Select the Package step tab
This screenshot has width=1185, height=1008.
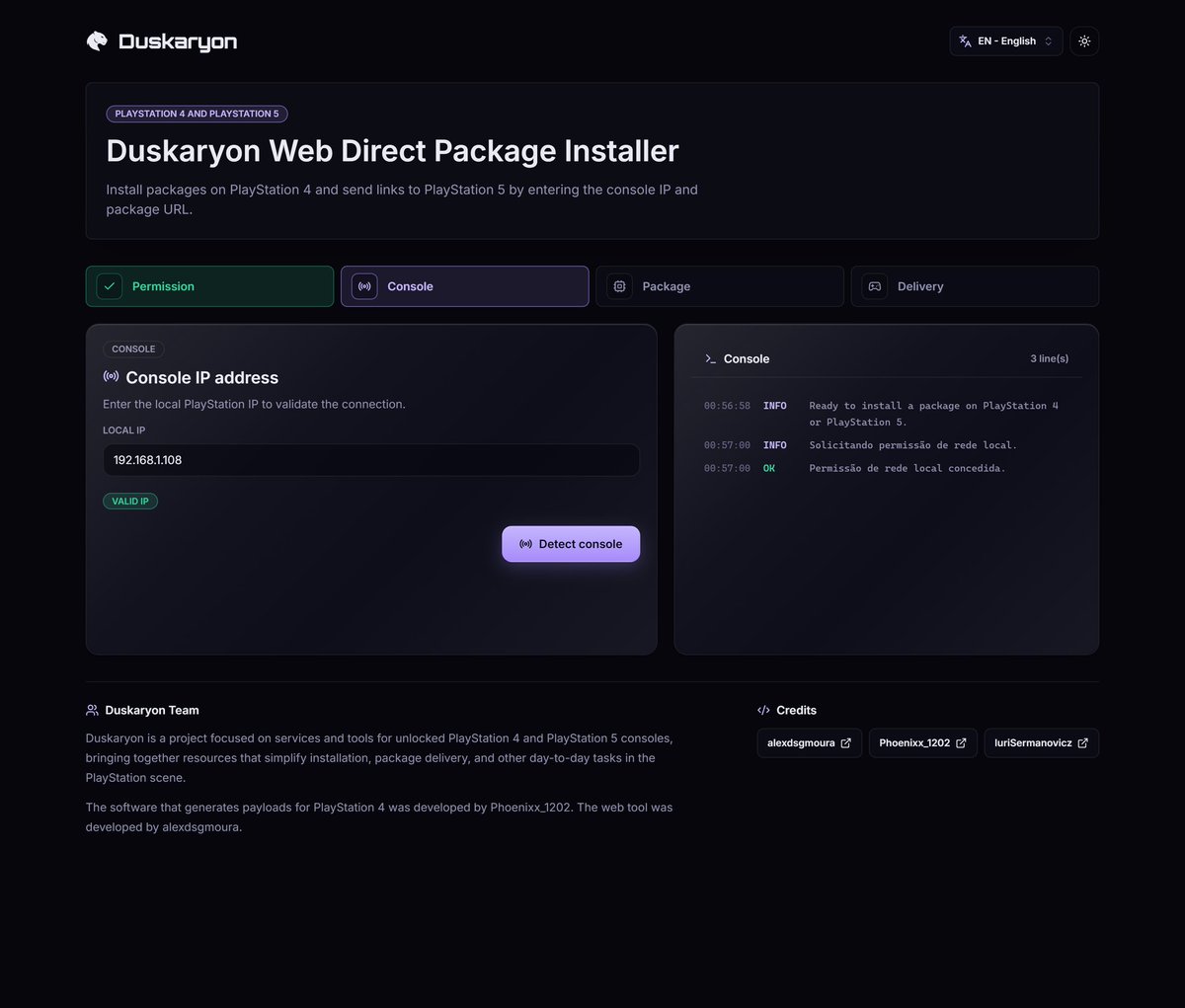tap(720, 286)
